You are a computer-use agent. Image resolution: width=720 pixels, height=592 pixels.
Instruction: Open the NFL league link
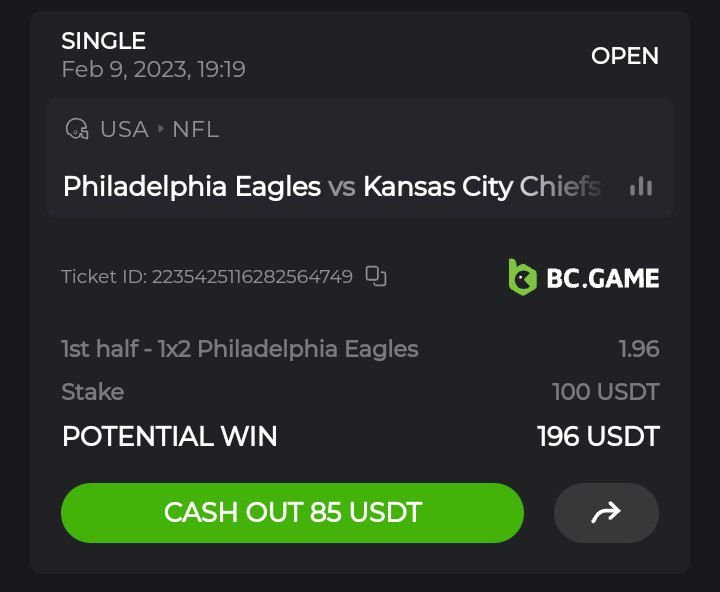[x=195, y=129]
